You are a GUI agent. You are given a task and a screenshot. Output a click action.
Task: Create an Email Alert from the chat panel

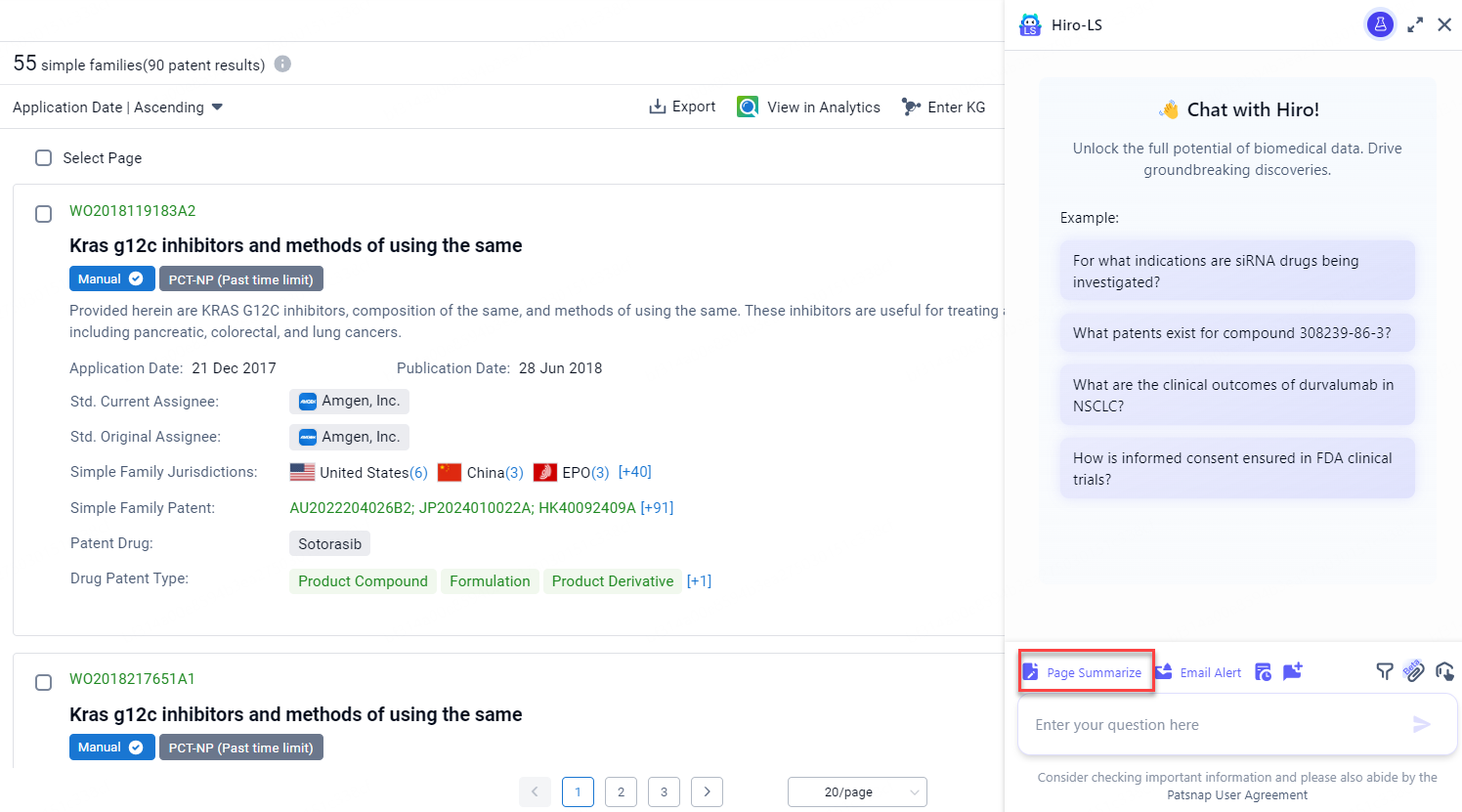click(1198, 671)
